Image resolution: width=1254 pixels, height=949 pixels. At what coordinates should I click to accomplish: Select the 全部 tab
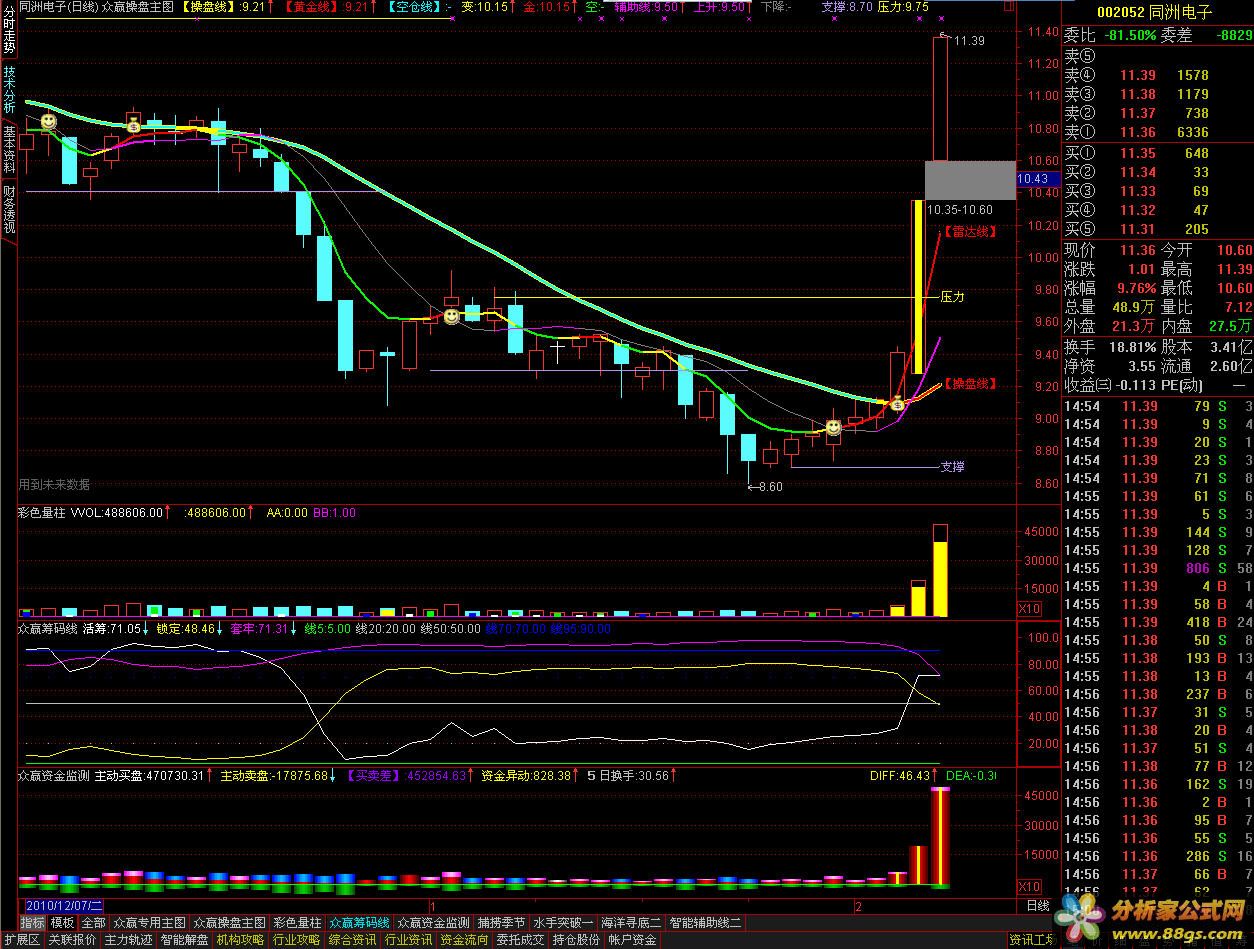[x=93, y=922]
